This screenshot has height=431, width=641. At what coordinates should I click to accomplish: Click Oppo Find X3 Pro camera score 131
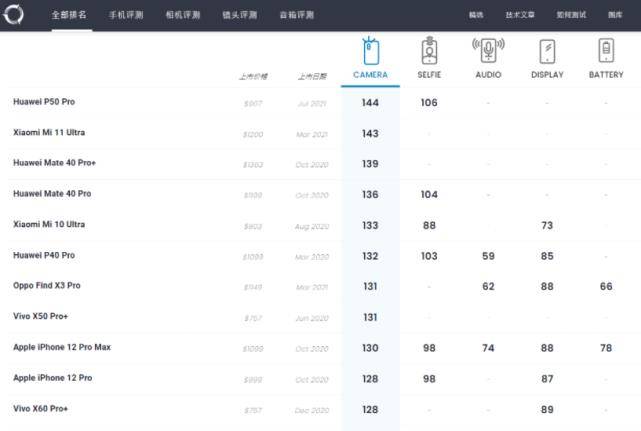click(x=369, y=286)
